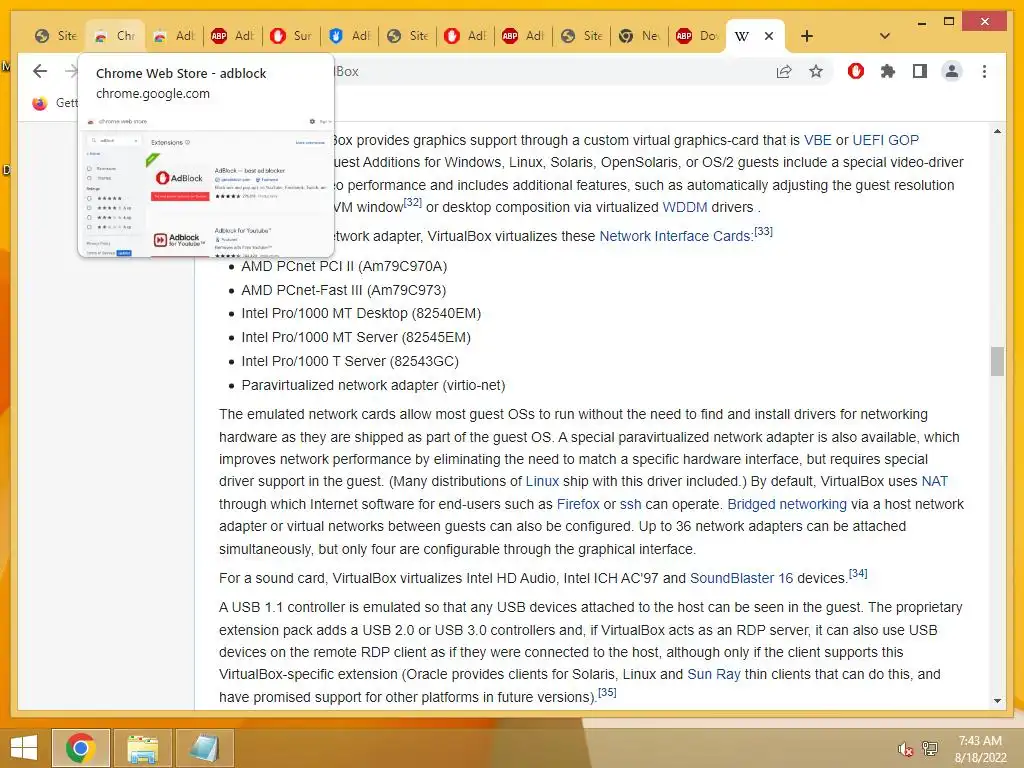Click the Firefox Getting Started bookmark

pyautogui.click(x=54, y=103)
